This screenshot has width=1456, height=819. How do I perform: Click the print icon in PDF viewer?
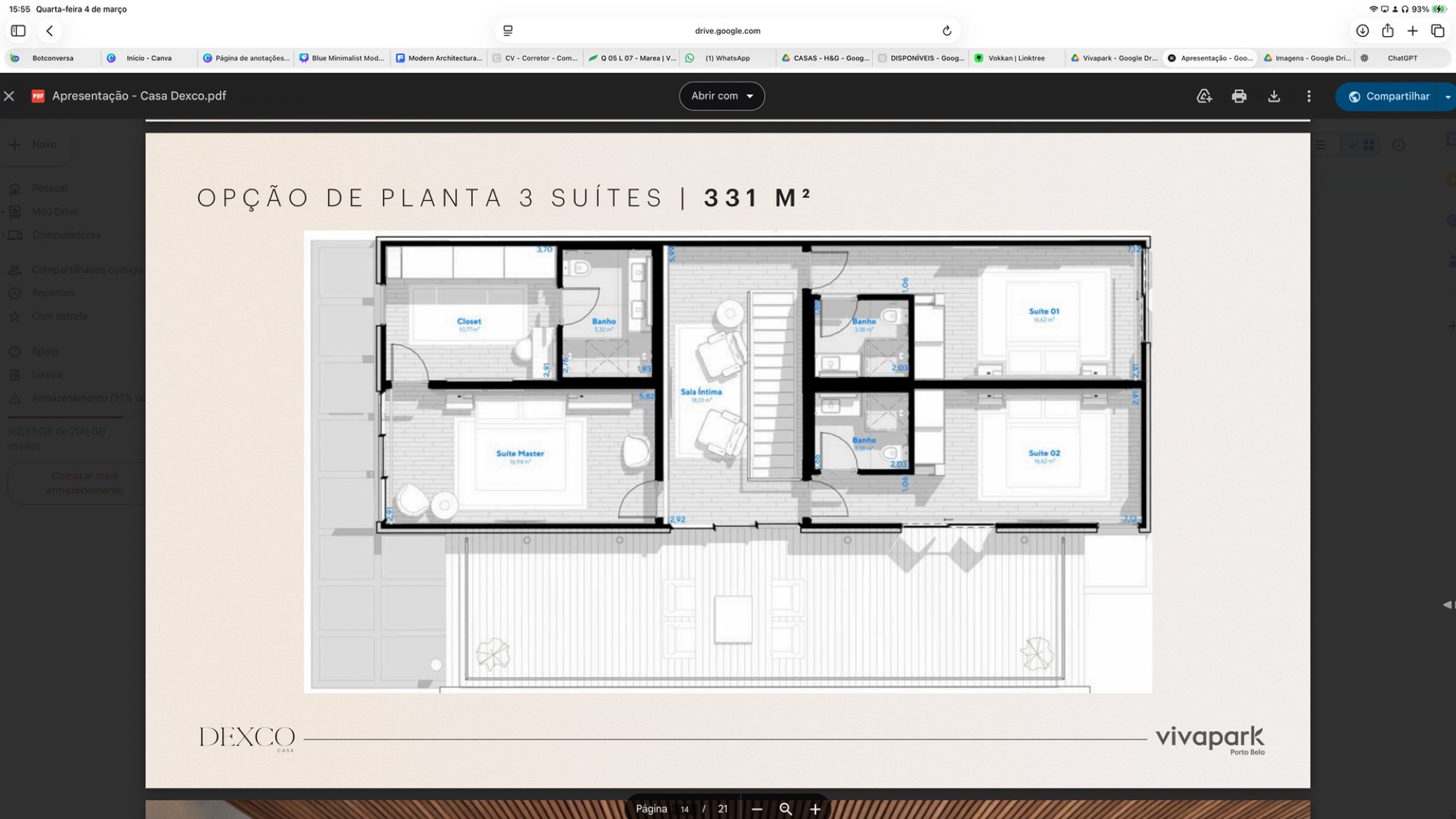tap(1239, 96)
